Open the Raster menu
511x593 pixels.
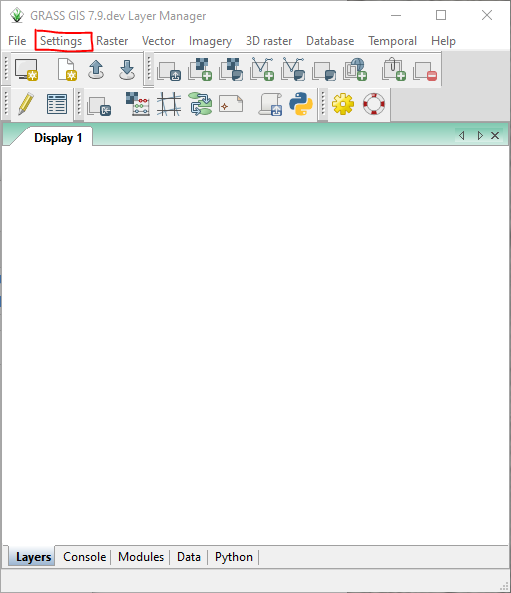[x=112, y=41]
